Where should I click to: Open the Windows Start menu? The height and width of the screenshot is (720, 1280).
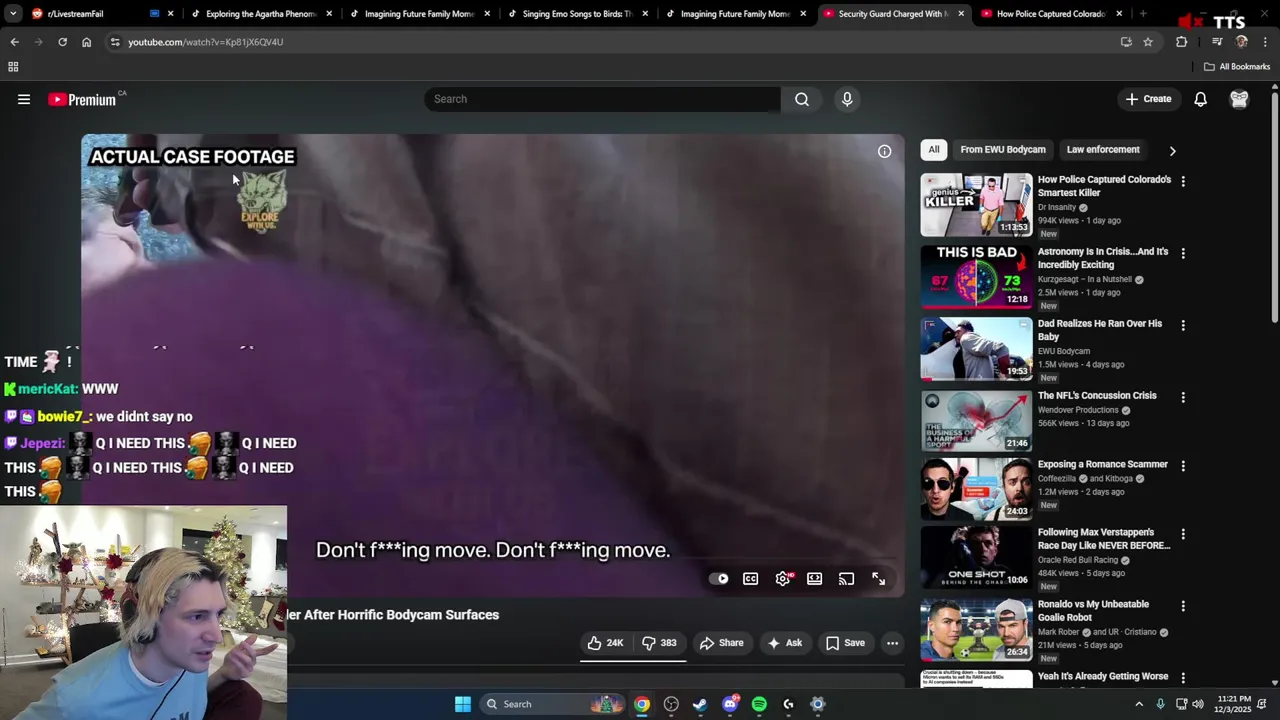463,704
